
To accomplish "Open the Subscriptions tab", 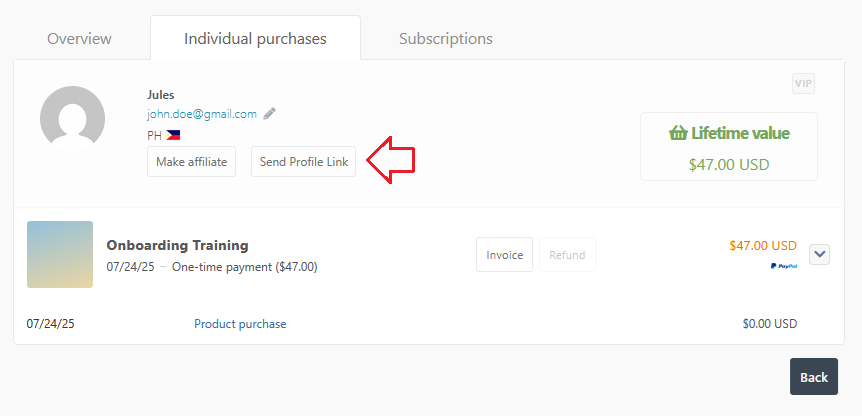I will tap(445, 39).
